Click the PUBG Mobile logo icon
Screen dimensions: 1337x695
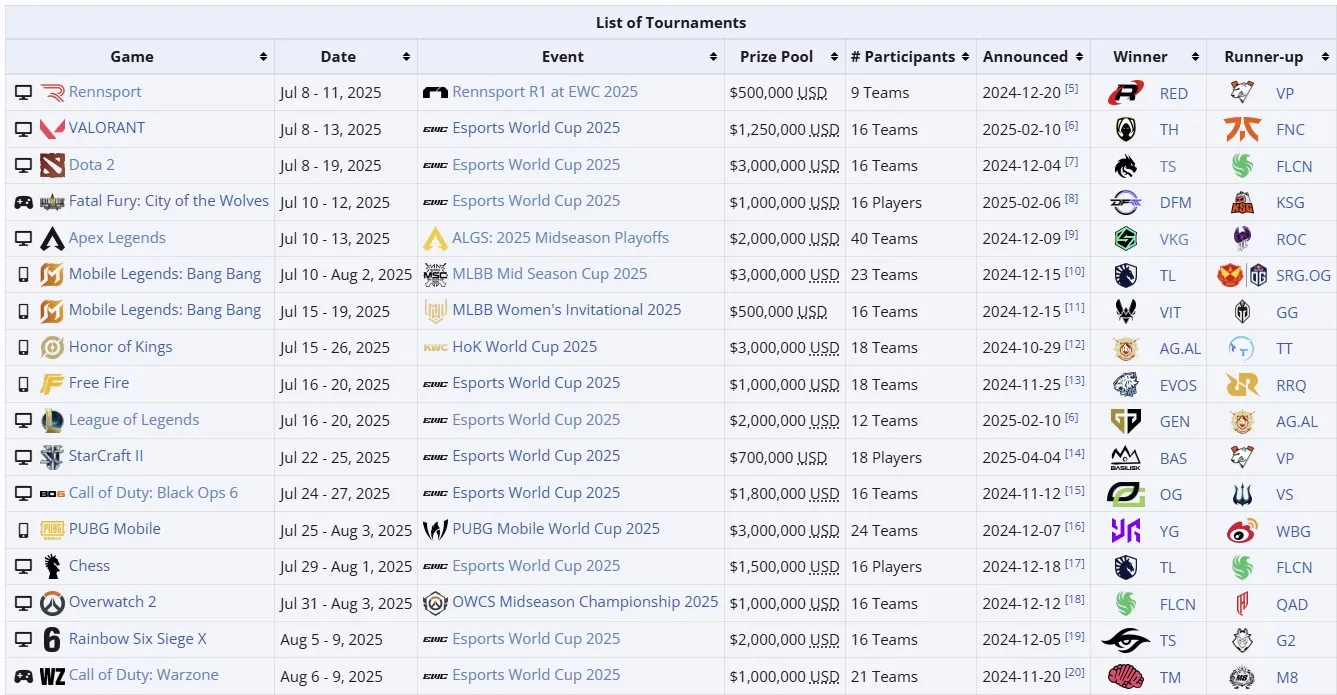pyautogui.click(x=52, y=530)
